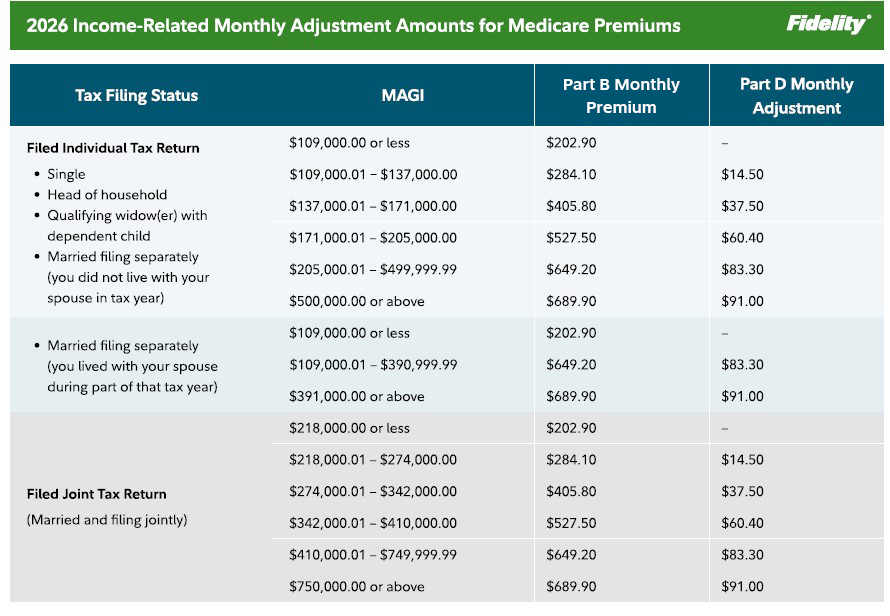Select the Single bullet item

[66, 174]
